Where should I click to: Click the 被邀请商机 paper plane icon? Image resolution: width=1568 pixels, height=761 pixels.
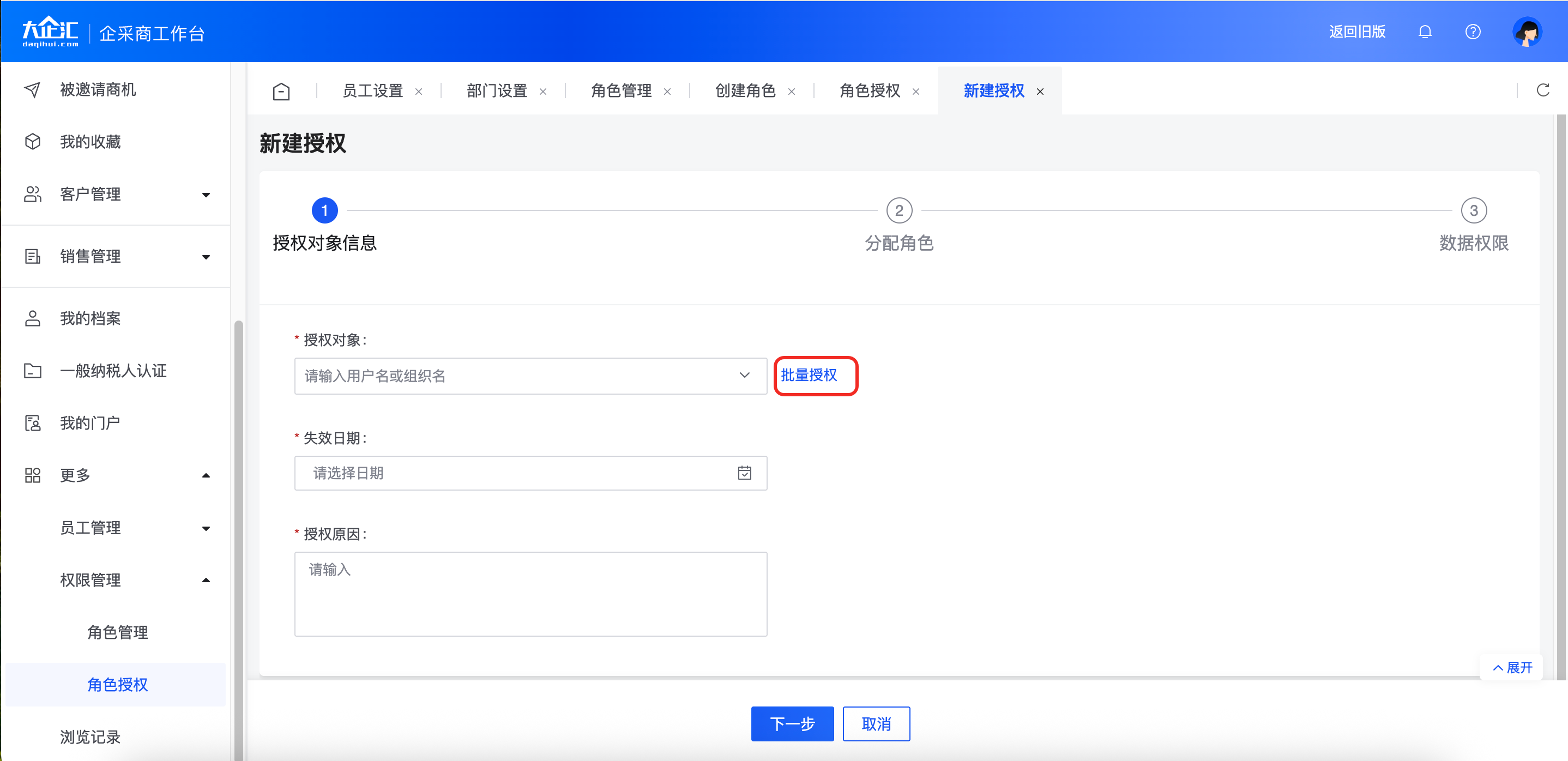coord(32,89)
